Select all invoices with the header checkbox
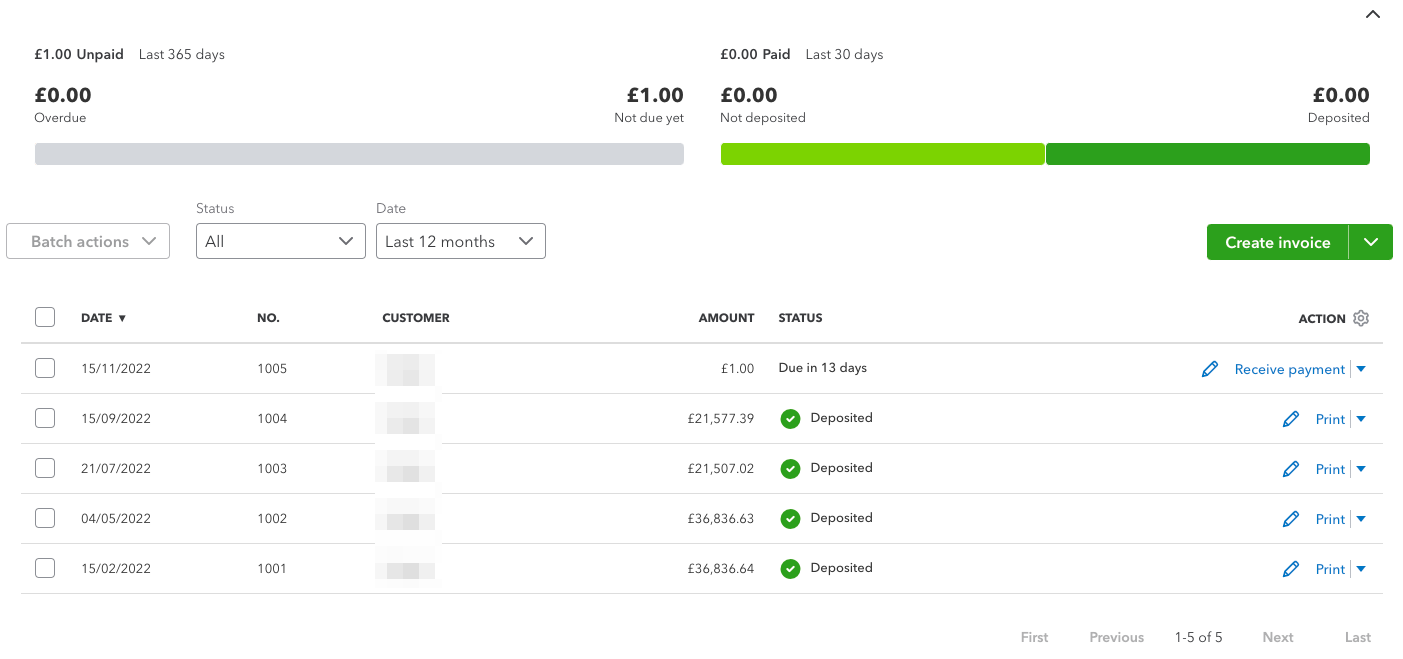 tap(45, 316)
